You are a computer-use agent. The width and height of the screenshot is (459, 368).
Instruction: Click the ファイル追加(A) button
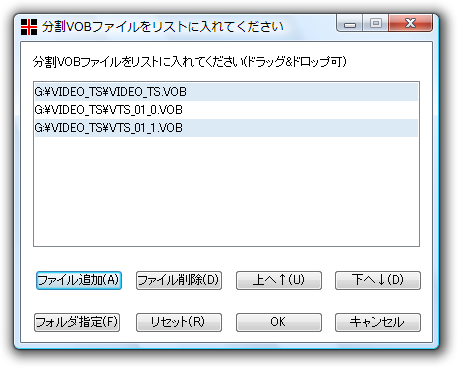click(79, 280)
